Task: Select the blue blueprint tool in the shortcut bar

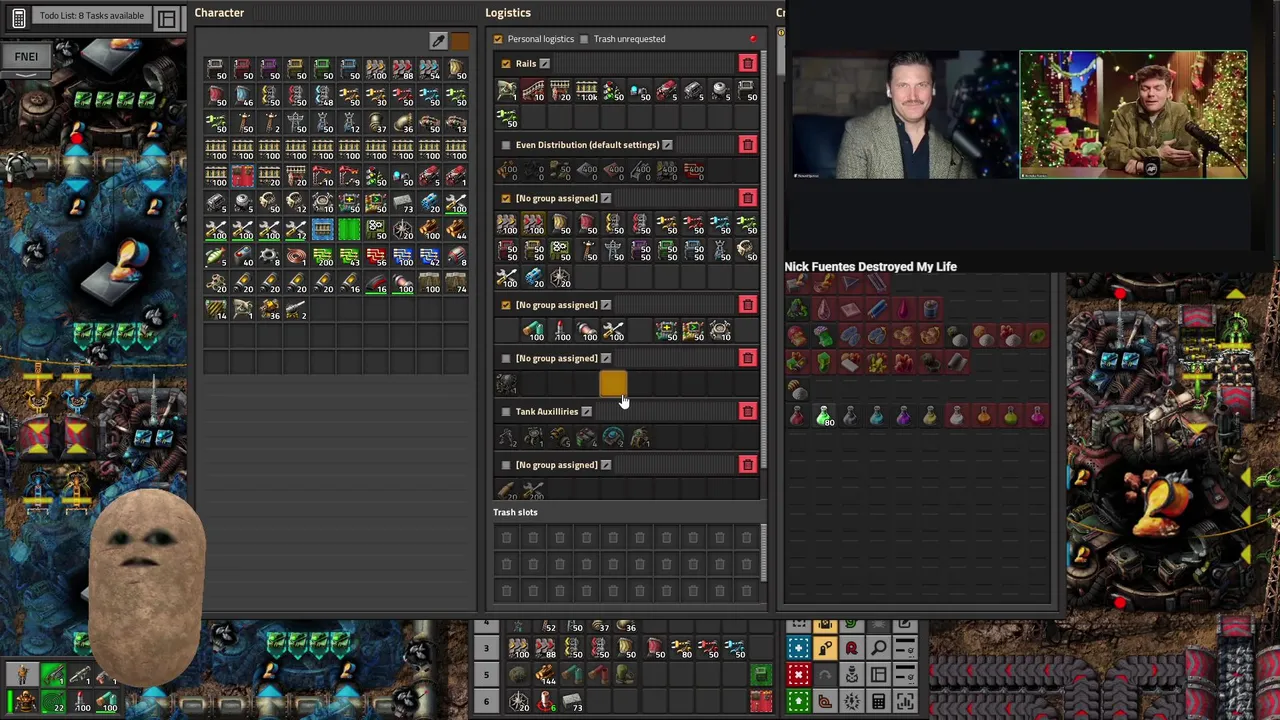Action: pyautogui.click(x=798, y=649)
